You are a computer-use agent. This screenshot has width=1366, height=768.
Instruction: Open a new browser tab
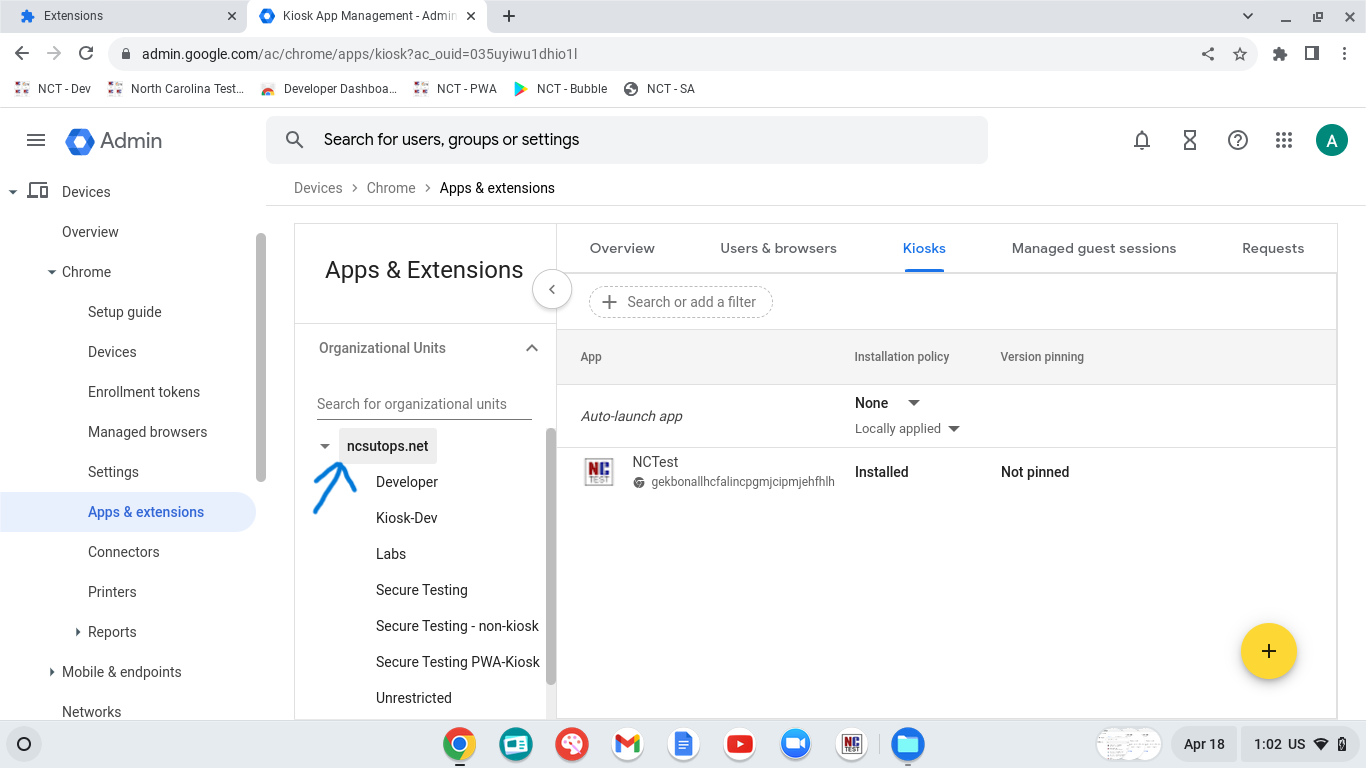(x=509, y=16)
